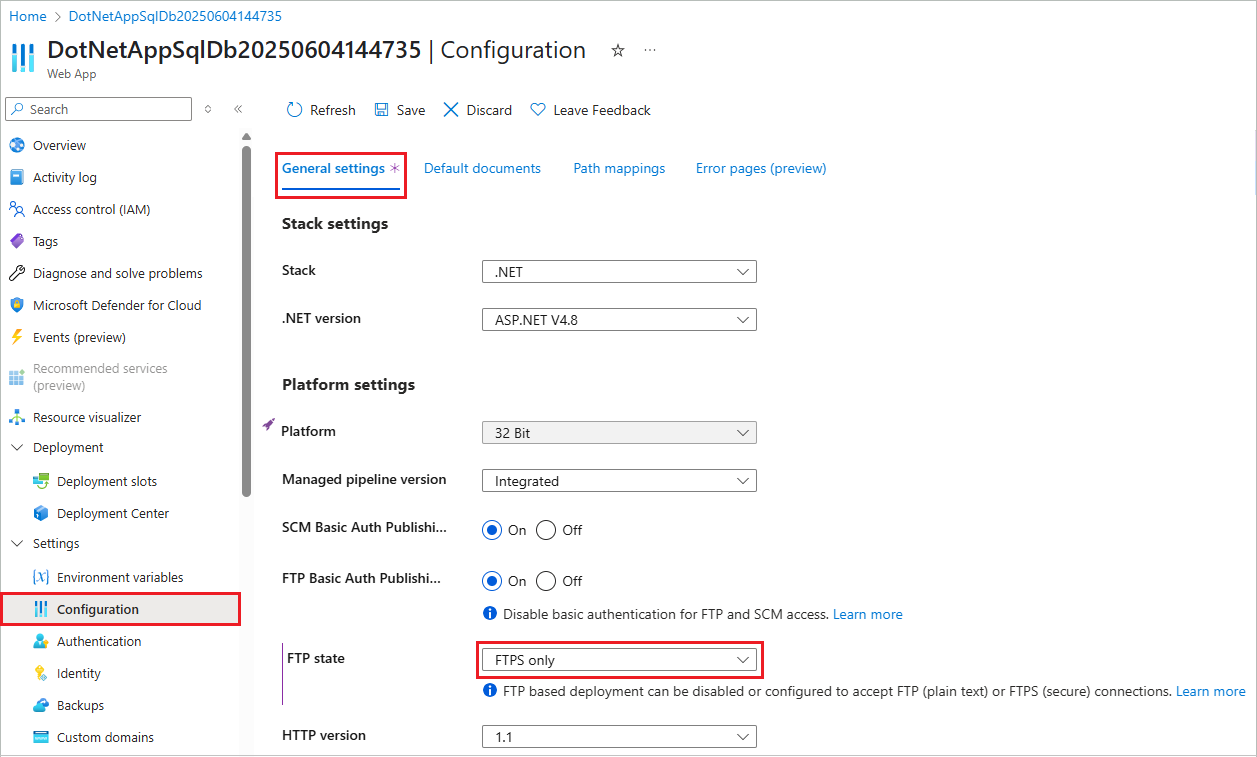Open the Managed pipeline version dropdown
This screenshot has height=757, width=1257.
click(x=619, y=481)
